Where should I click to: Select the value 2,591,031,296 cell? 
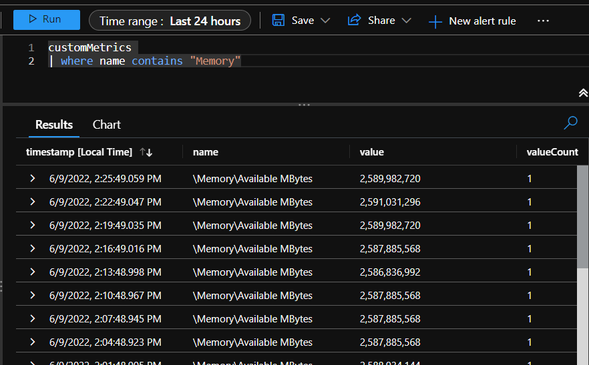[390, 202]
